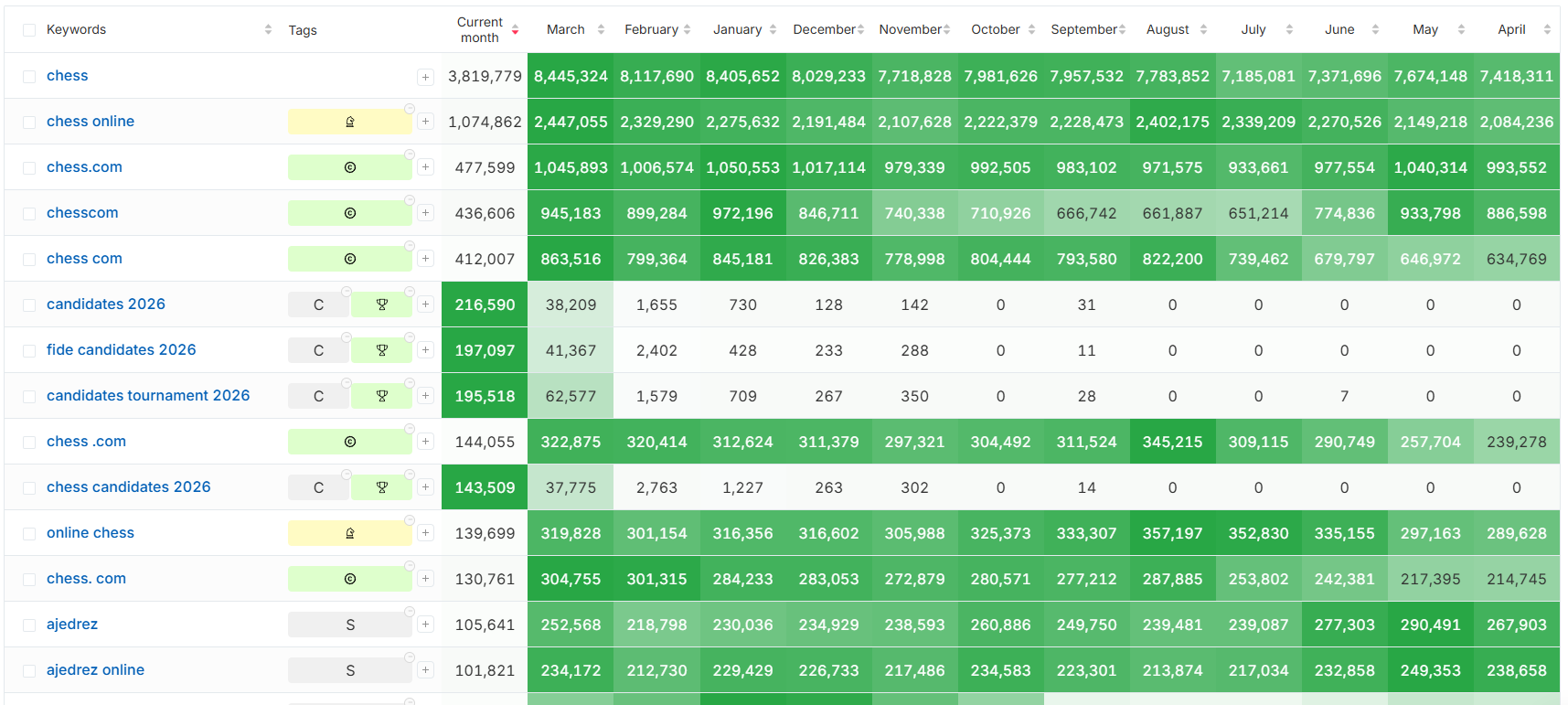Tick the select-all checkbox beside Keywords header
Screen dimensions: 1568x705
click(29, 30)
